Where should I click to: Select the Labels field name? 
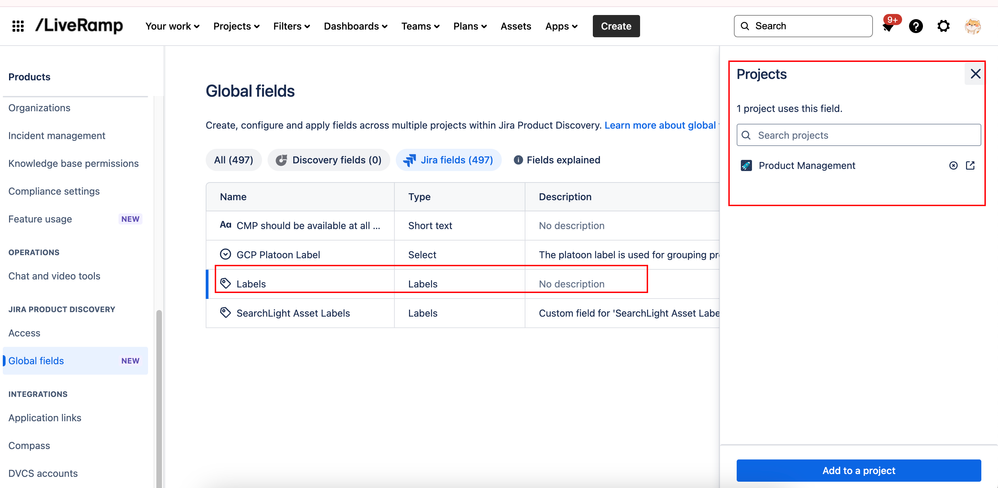[x=251, y=284]
